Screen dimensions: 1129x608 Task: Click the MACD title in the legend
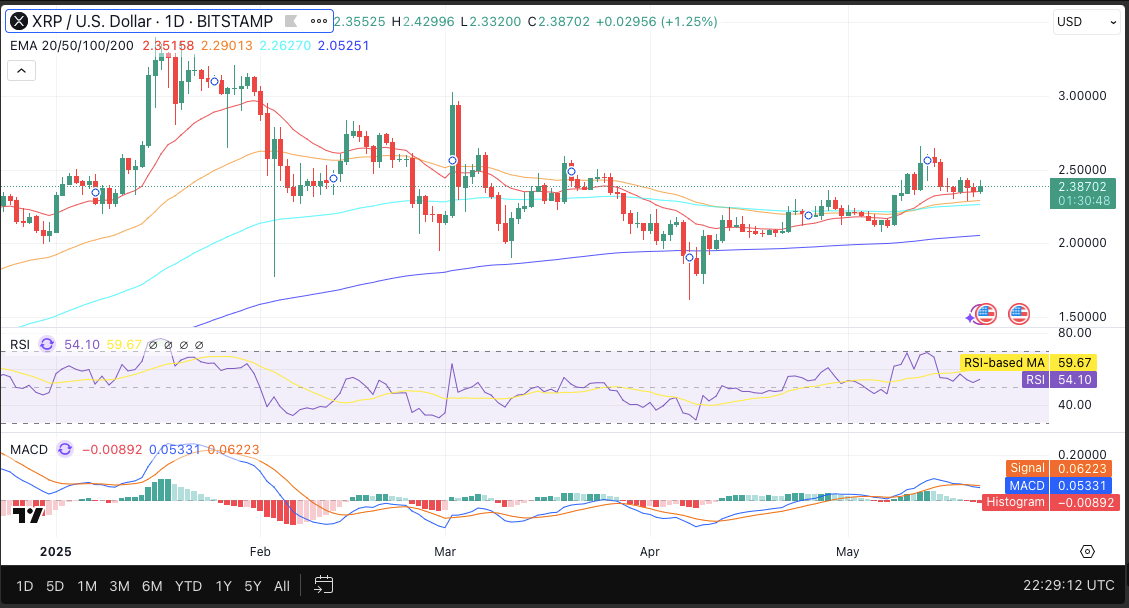tap(29, 450)
